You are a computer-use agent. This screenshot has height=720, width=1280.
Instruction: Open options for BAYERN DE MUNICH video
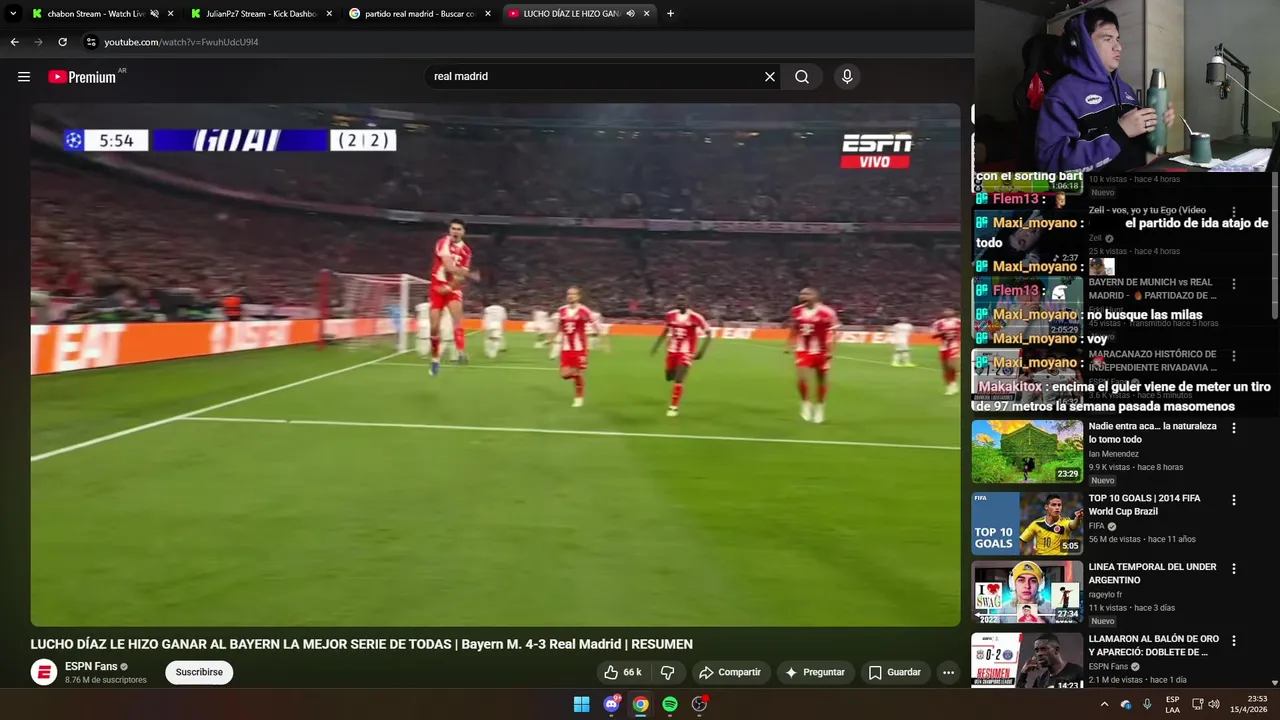1233,284
